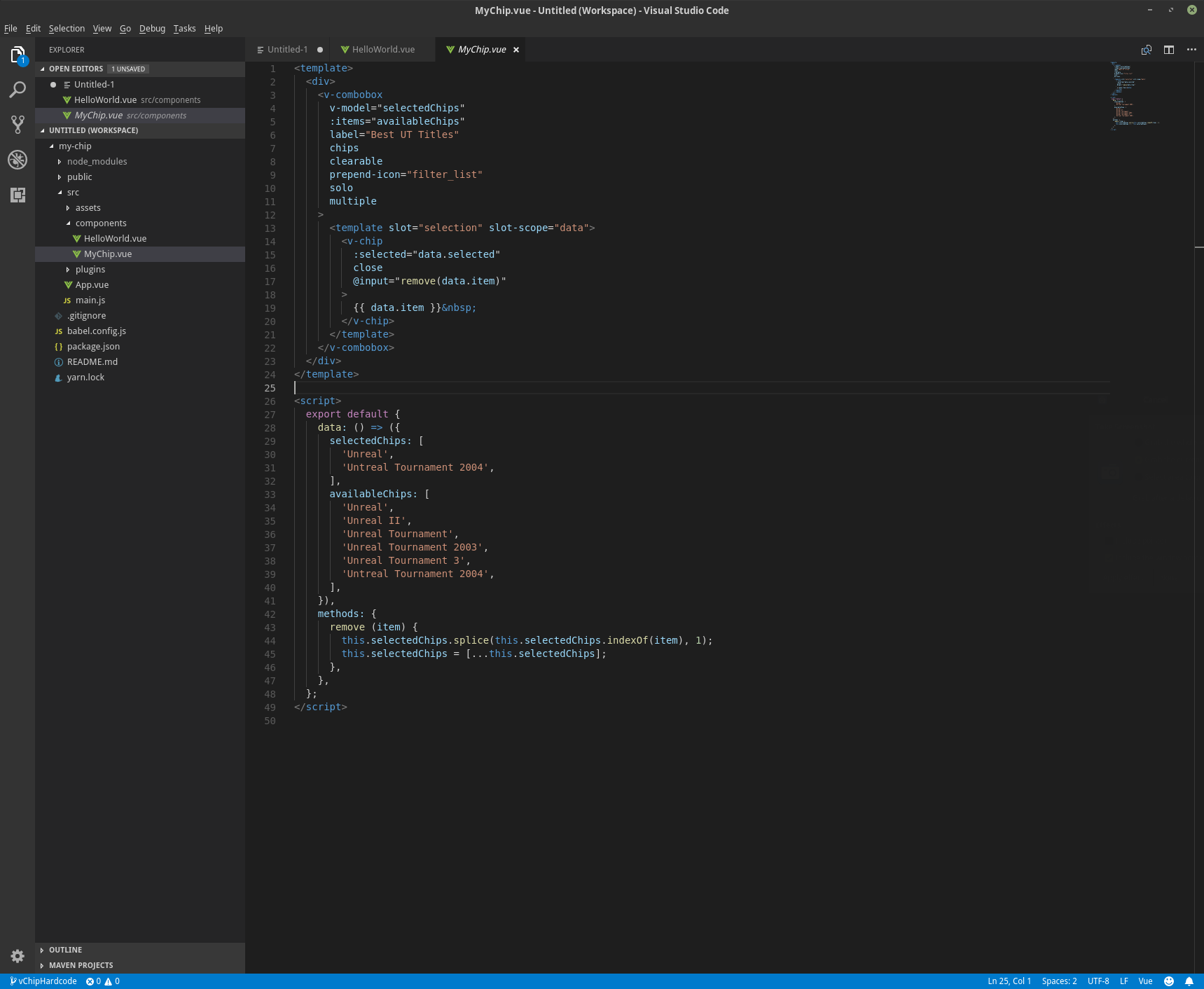
Task: Open the Extensions view icon
Action: [18, 195]
